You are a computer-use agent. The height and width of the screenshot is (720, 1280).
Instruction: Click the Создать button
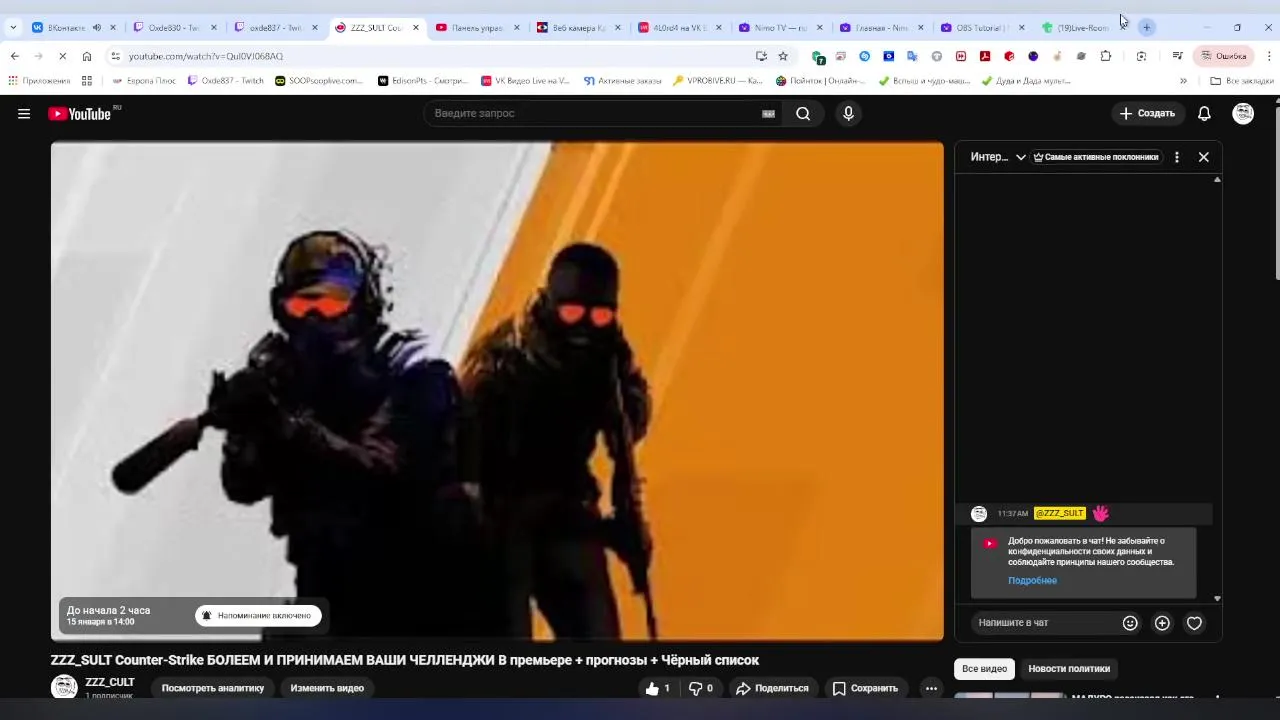tap(1148, 114)
